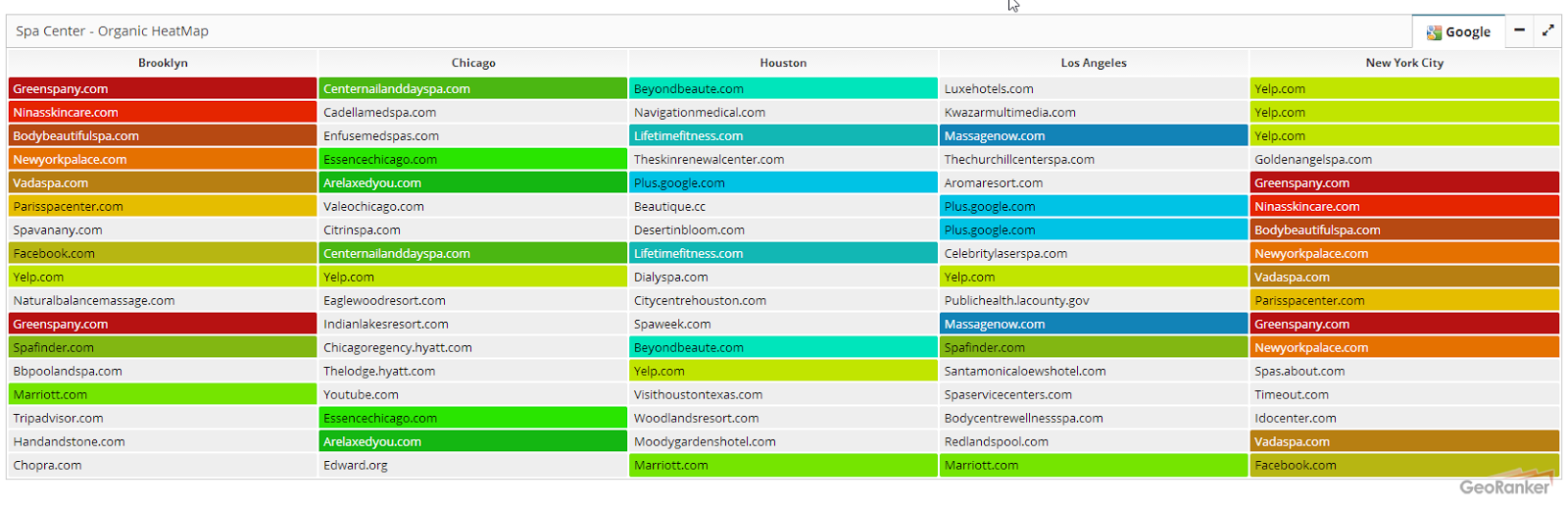This screenshot has width=1568, height=510.
Task: Click the Tripadvisor.com cell
Action: [163, 418]
